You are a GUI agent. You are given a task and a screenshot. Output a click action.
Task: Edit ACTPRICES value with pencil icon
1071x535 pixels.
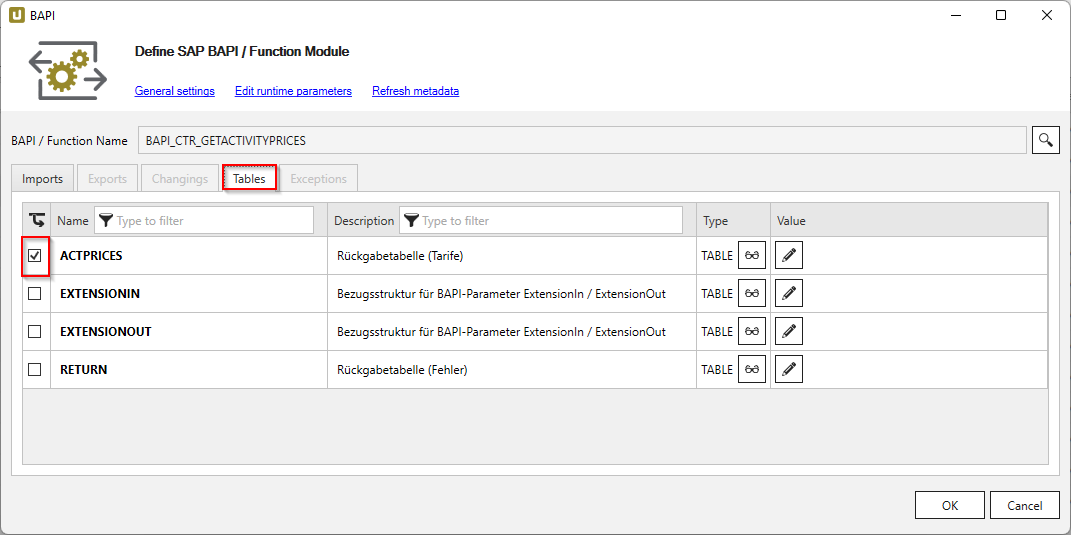coord(789,256)
